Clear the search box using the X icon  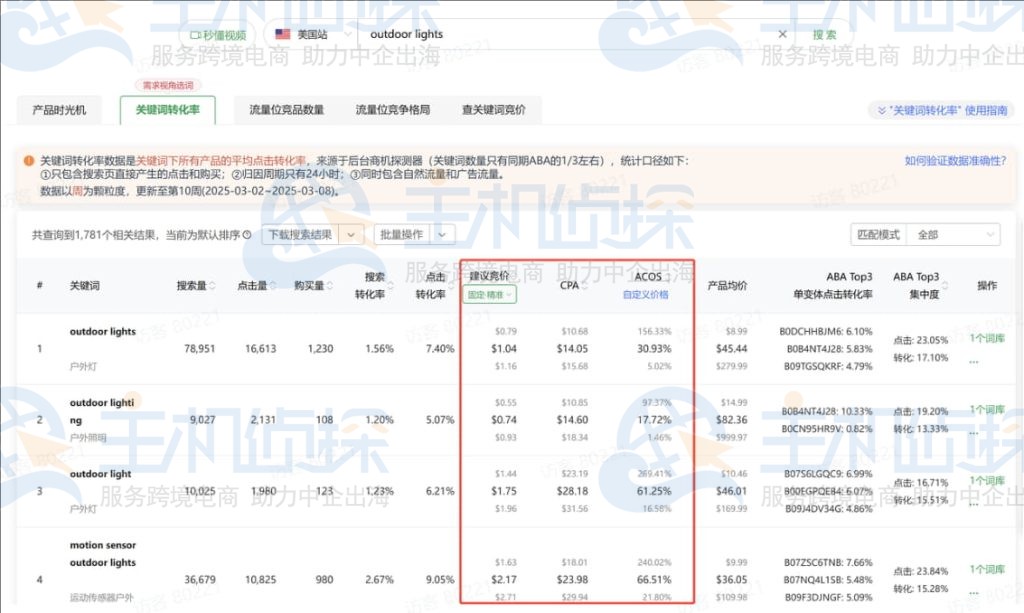pos(783,33)
